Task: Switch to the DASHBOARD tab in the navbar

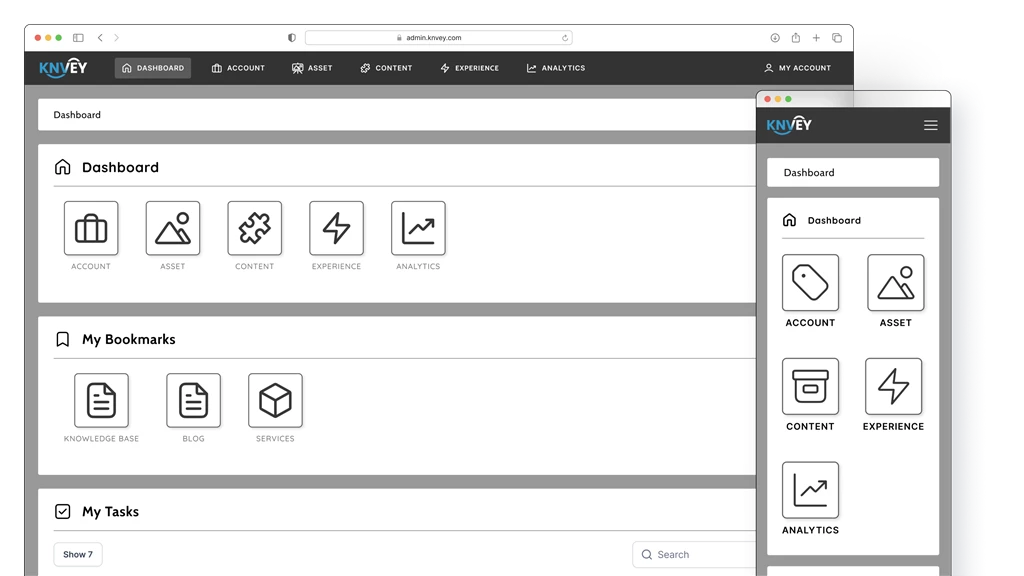Action: click(152, 68)
